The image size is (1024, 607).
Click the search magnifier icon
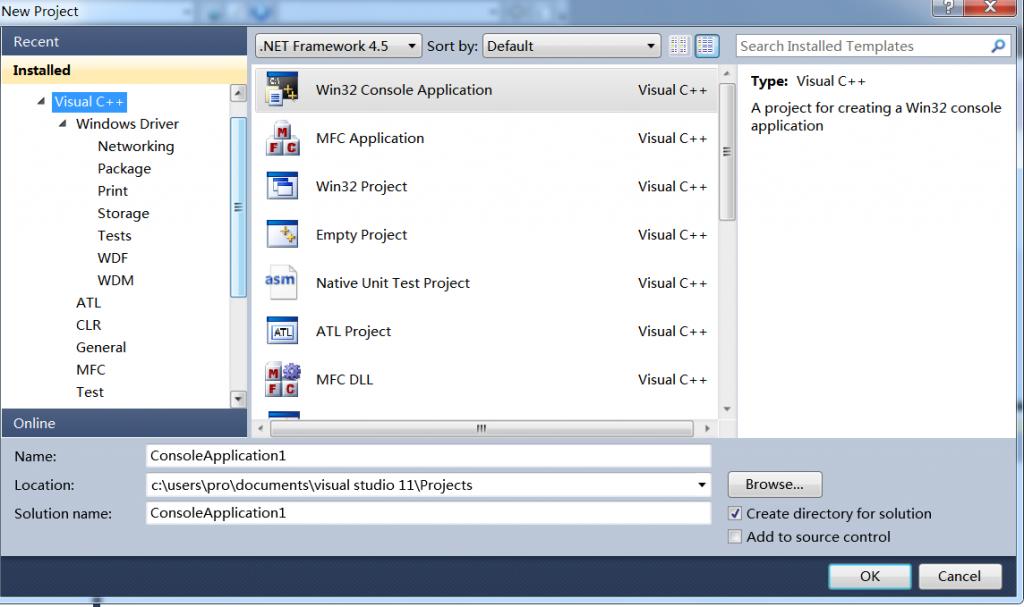998,46
